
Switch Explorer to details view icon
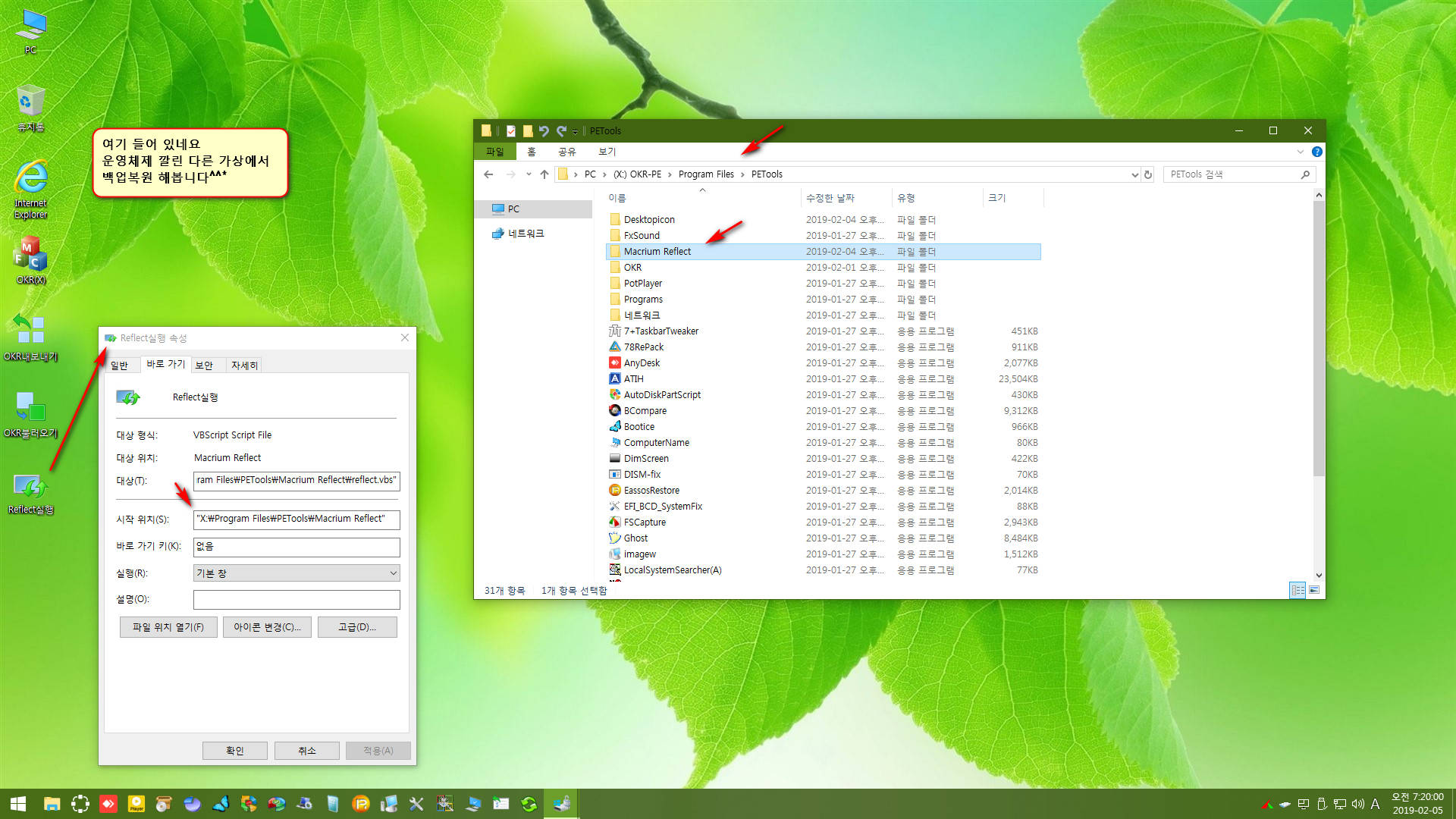click(1298, 590)
